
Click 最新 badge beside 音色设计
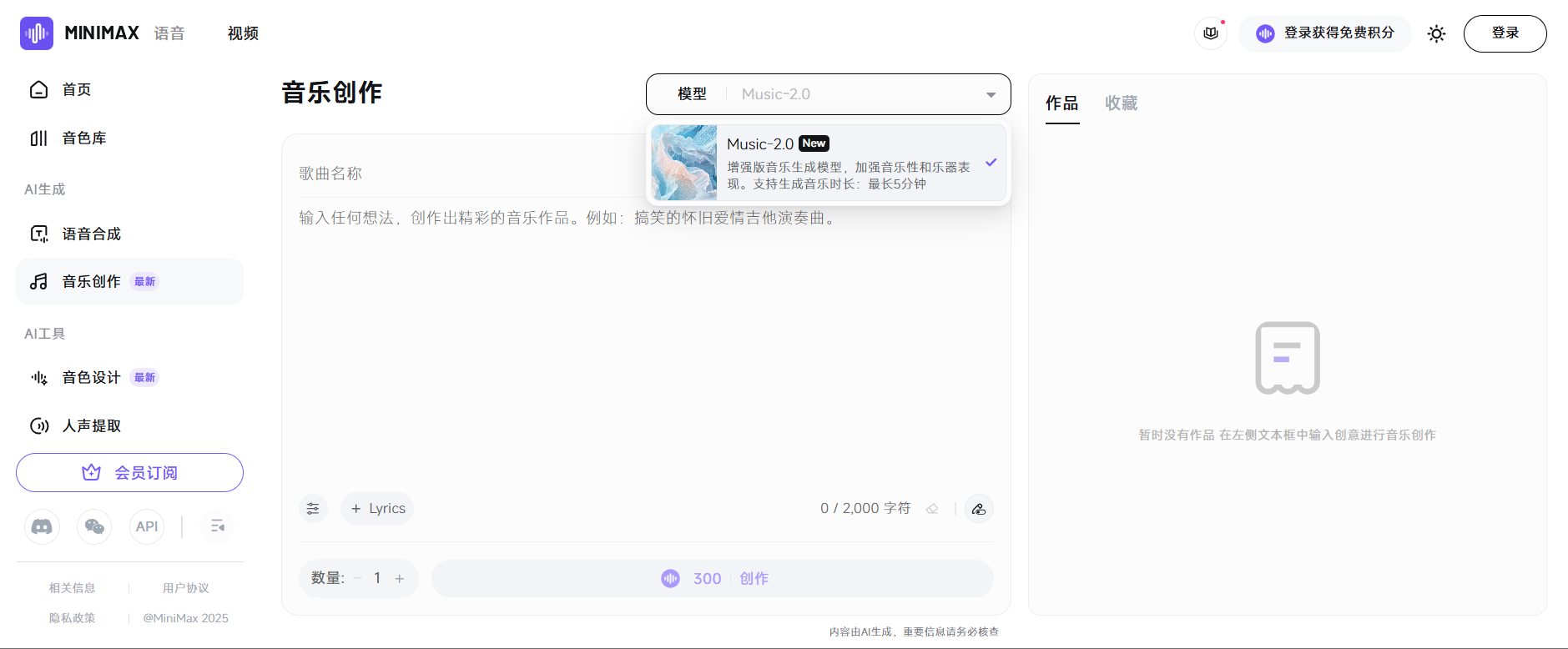(145, 378)
